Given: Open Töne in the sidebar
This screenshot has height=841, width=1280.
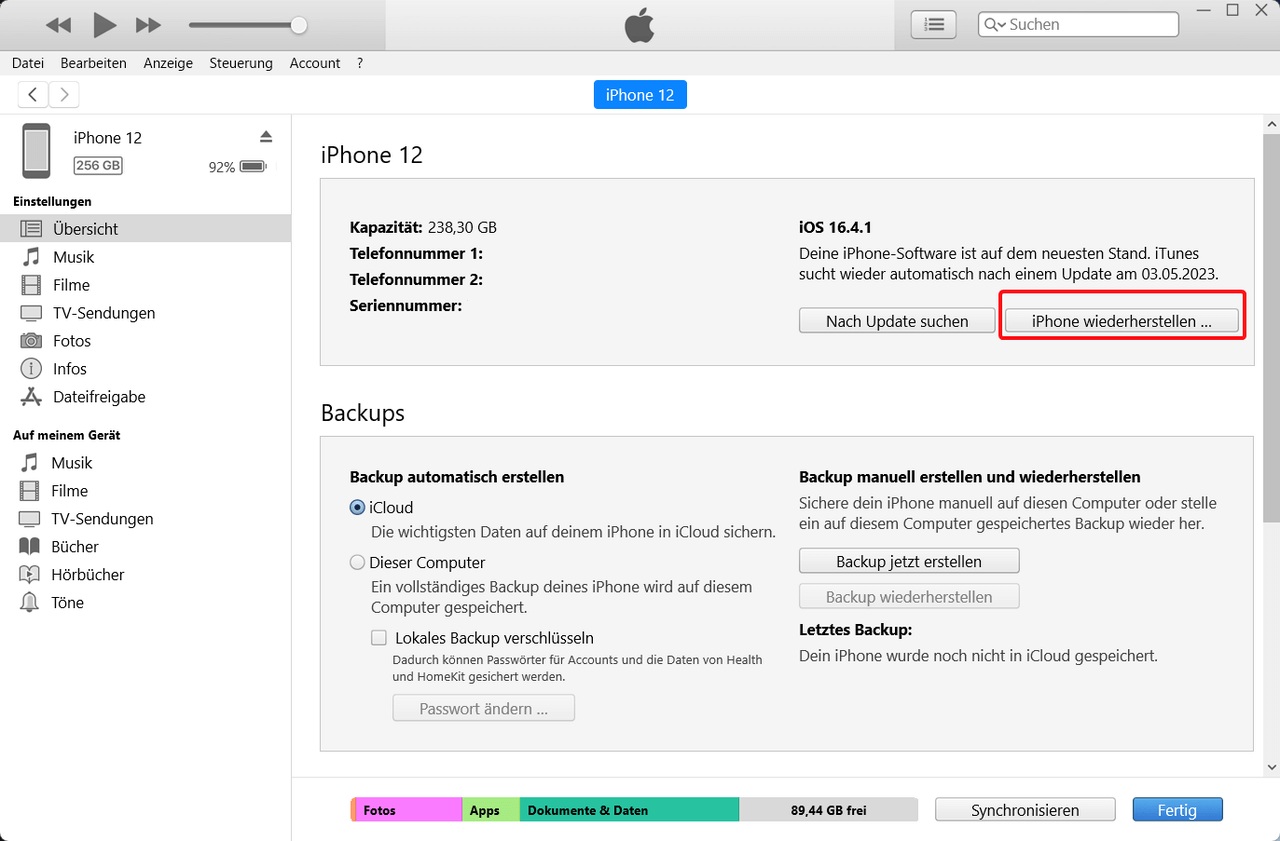Looking at the screenshot, I should tap(67, 603).
